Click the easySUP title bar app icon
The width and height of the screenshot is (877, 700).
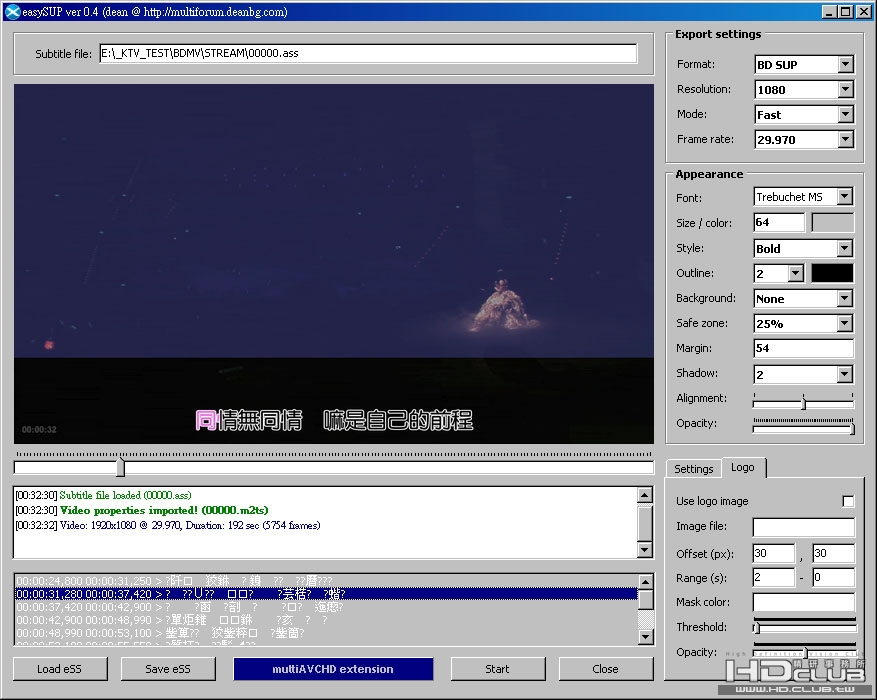(x=12, y=11)
